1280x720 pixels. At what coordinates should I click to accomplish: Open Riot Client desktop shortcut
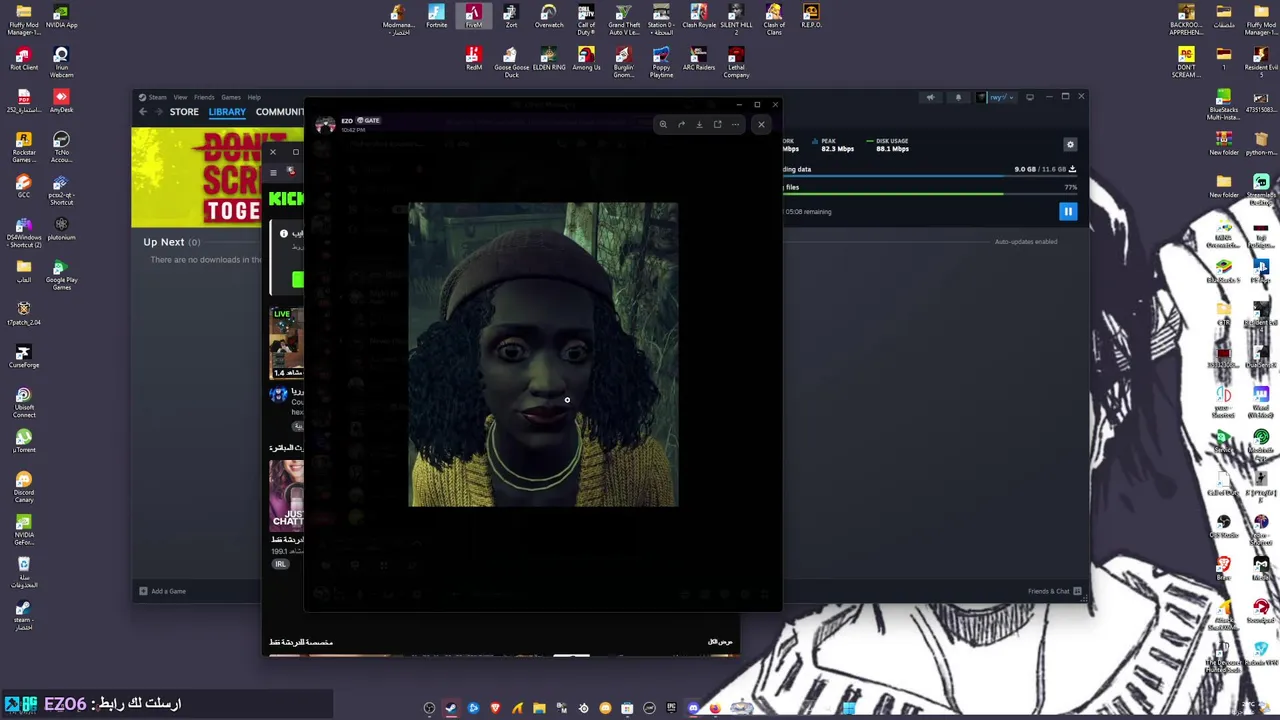[x=24, y=59]
